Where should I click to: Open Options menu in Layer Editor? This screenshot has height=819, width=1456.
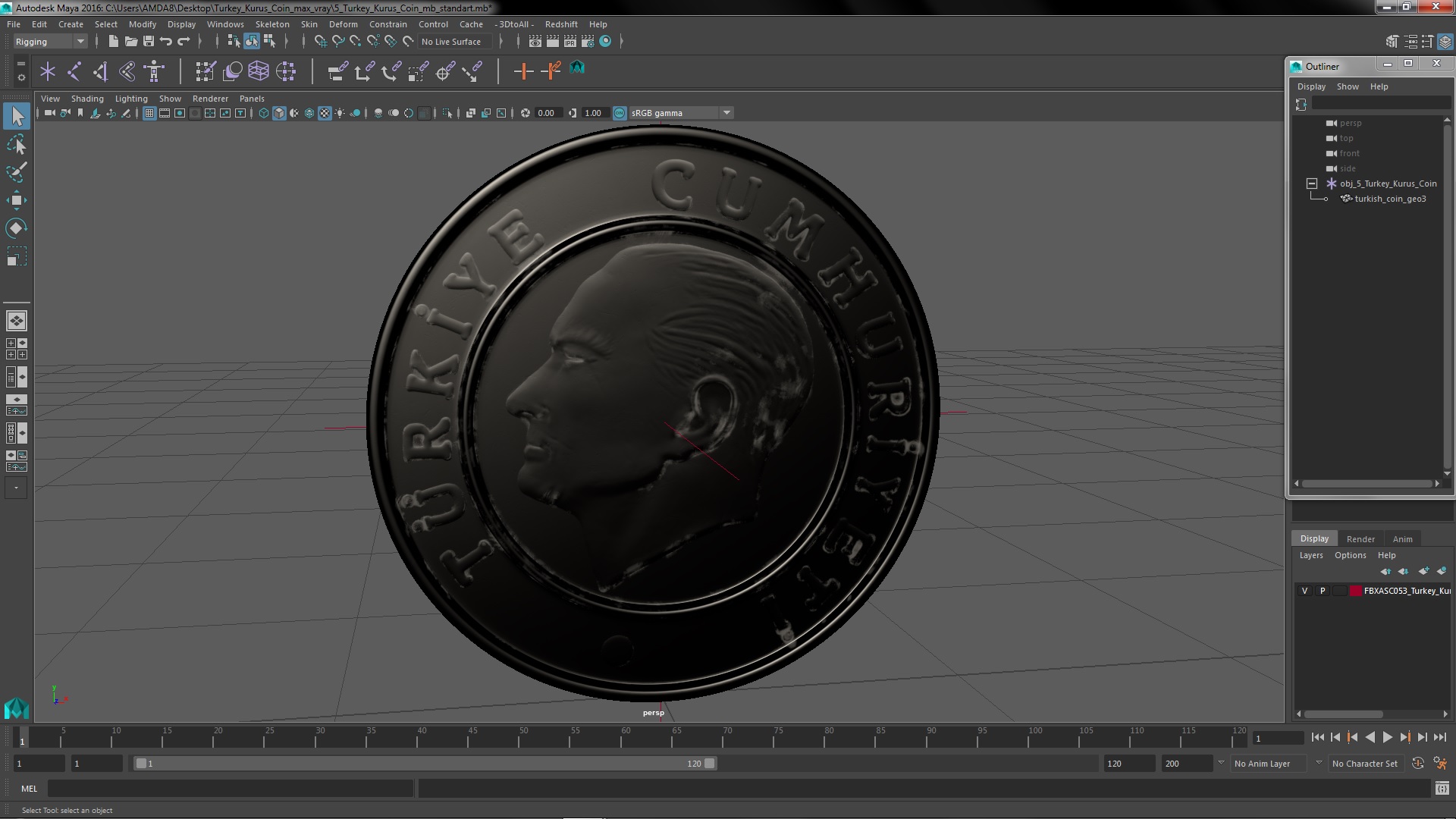1350,555
